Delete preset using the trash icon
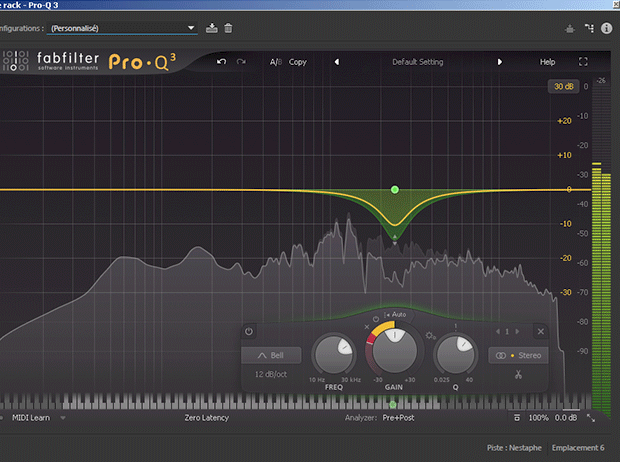This screenshot has width=620, height=462. point(228,28)
